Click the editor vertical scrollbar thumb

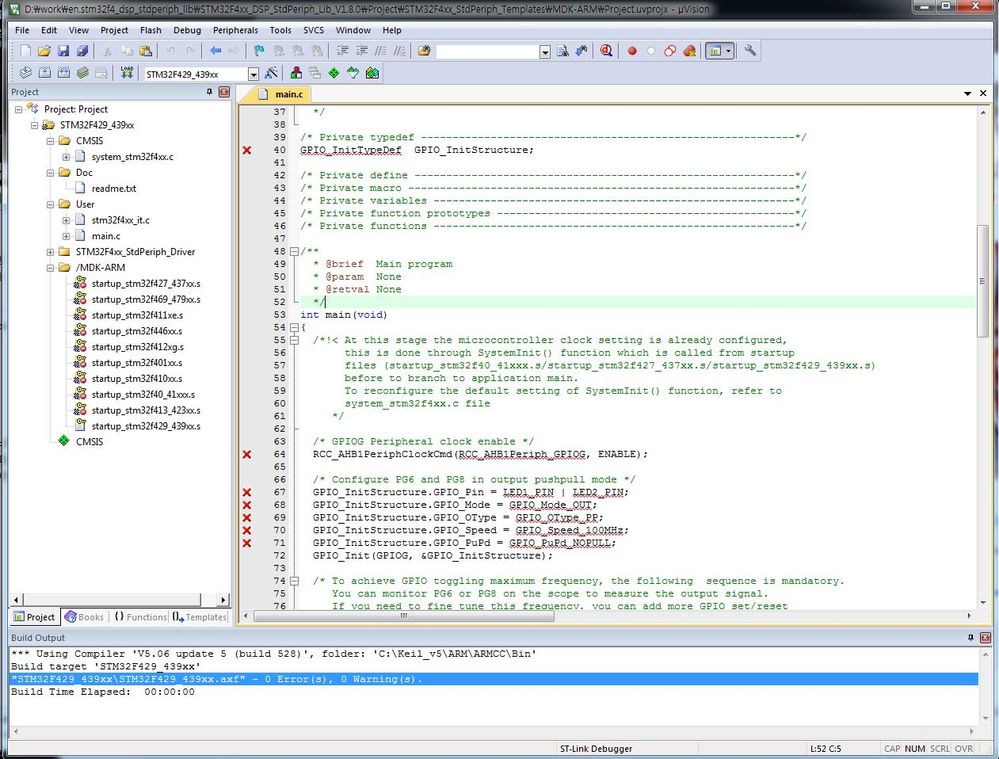click(x=982, y=281)
